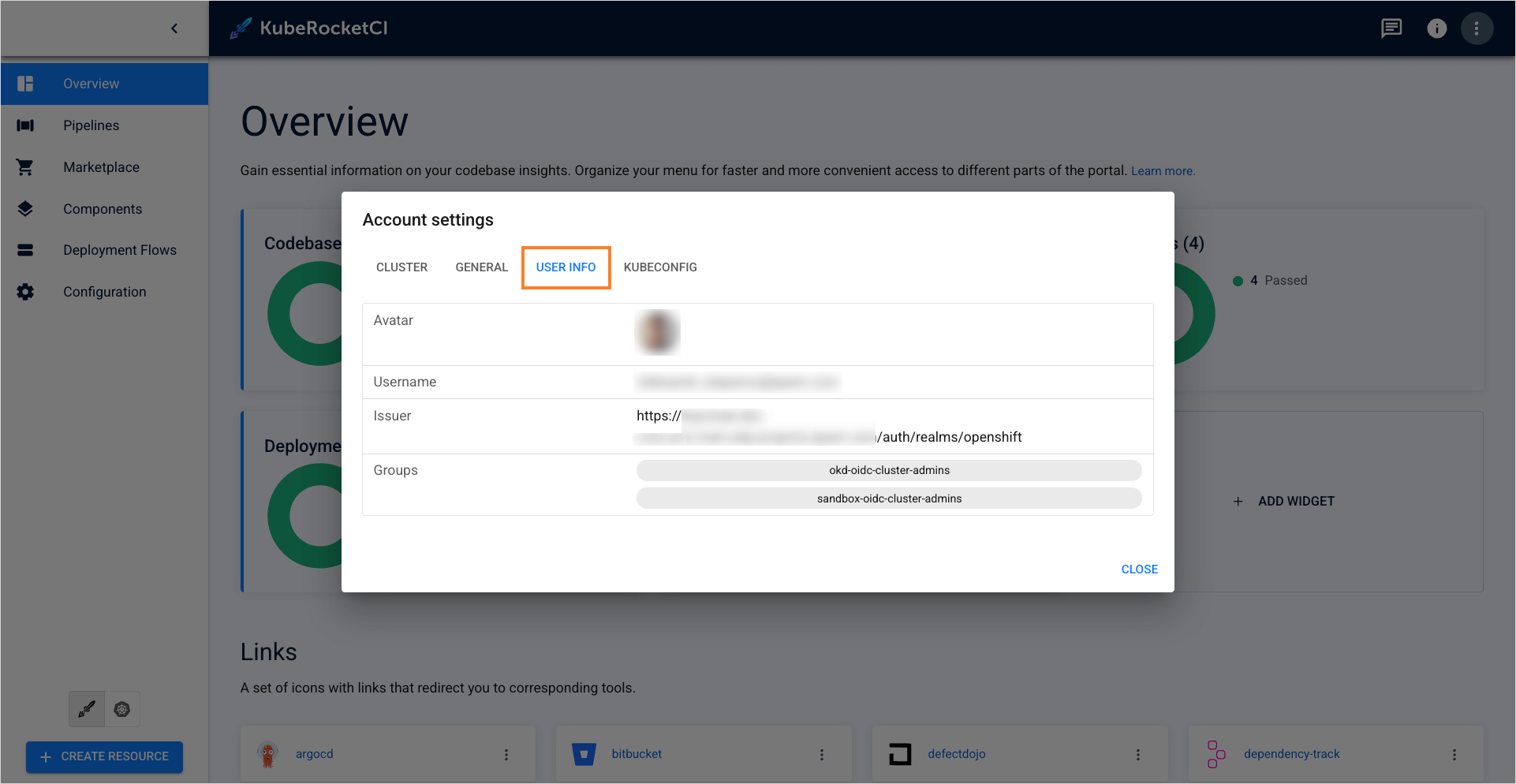Click the KubeRocketCI rocket logo
1516x784 pixels.
point(241,28)
